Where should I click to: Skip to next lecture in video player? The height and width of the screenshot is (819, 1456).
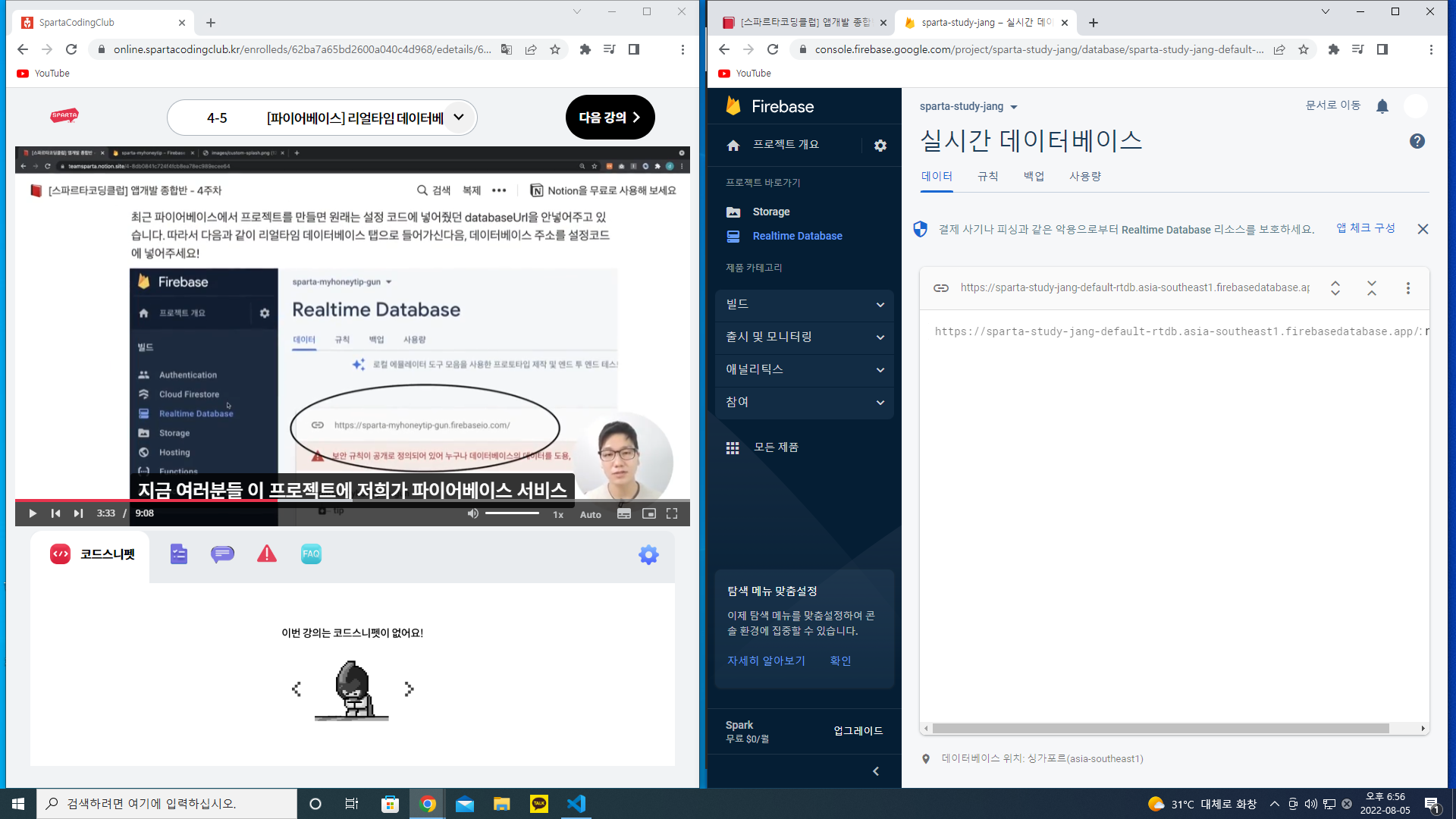coord(78,513)
